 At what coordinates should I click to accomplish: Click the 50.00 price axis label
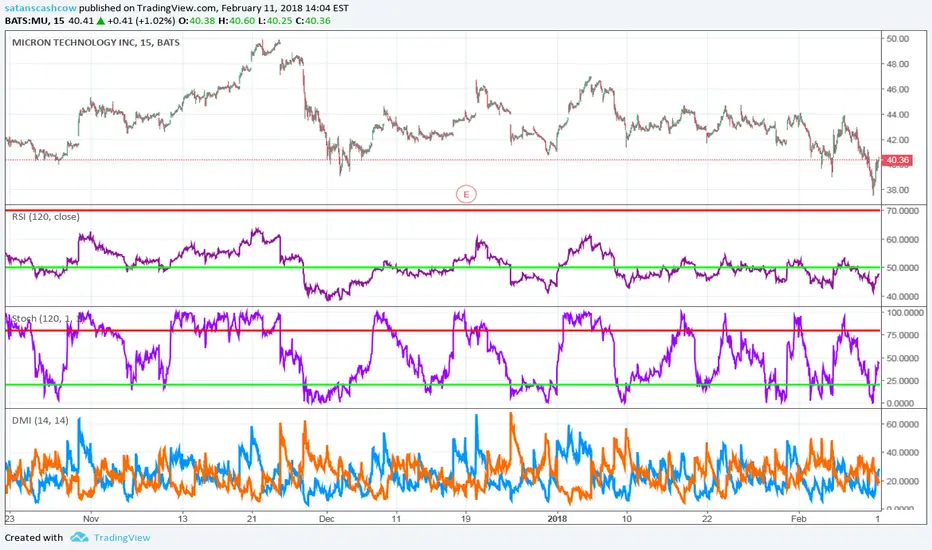[x=898, y=39]
